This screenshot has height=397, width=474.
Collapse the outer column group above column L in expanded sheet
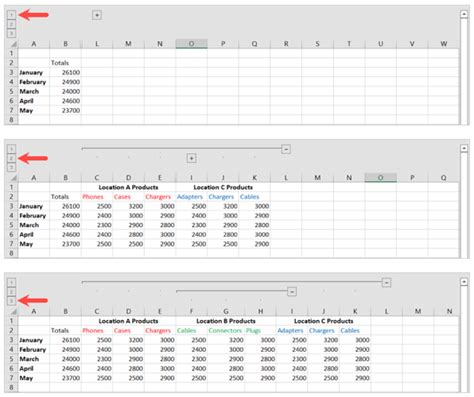(386, 283)
